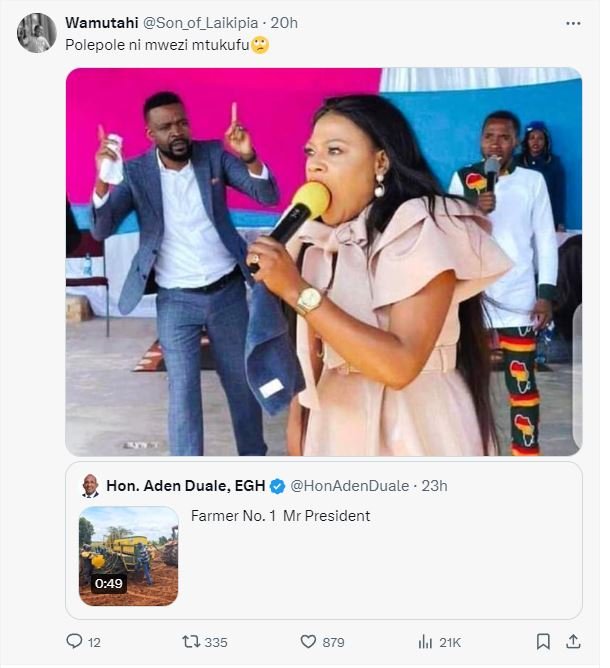Screen dimensions: 610x668
Task: Click the reply speech bubble icon
Action: [x=73, y=641]
